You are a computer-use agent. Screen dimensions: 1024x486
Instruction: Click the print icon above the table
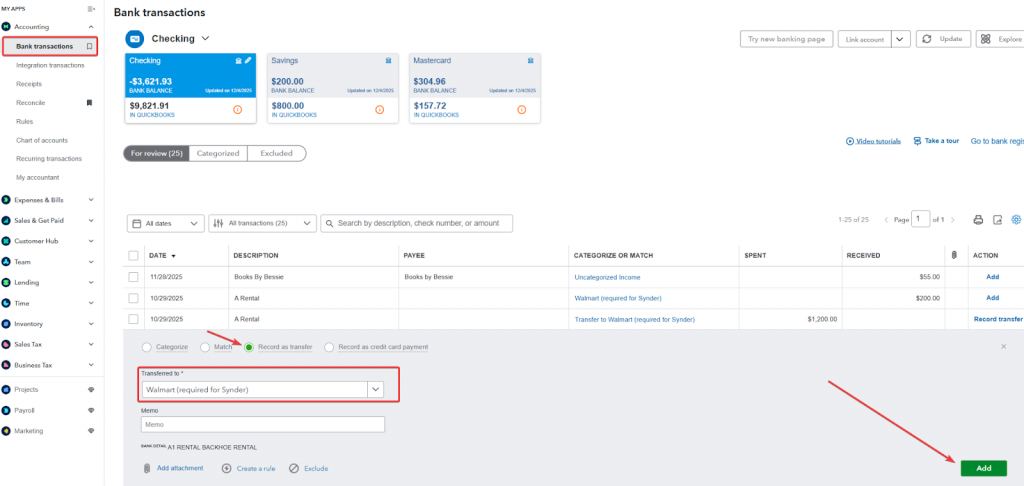point(979,220)
